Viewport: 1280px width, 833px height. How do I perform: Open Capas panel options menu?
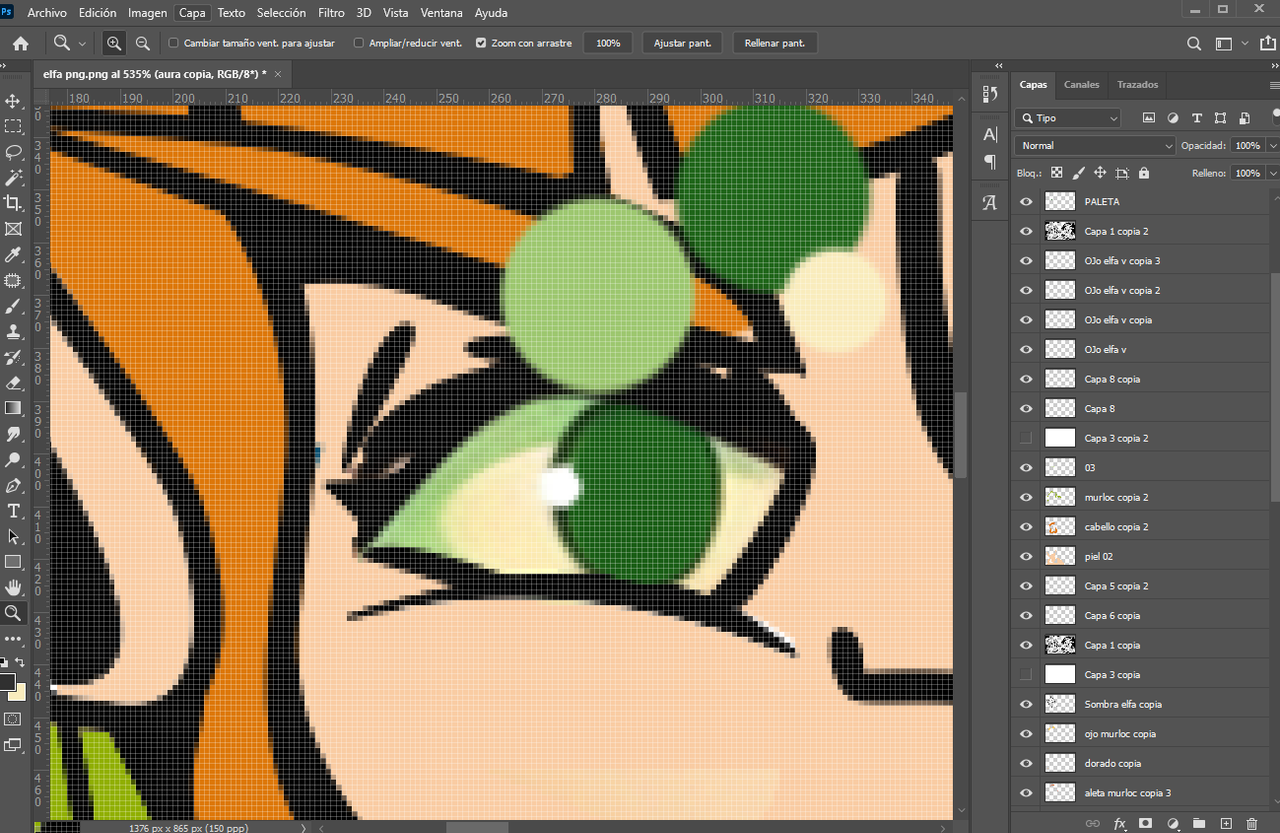click(x=1273, y=85)
